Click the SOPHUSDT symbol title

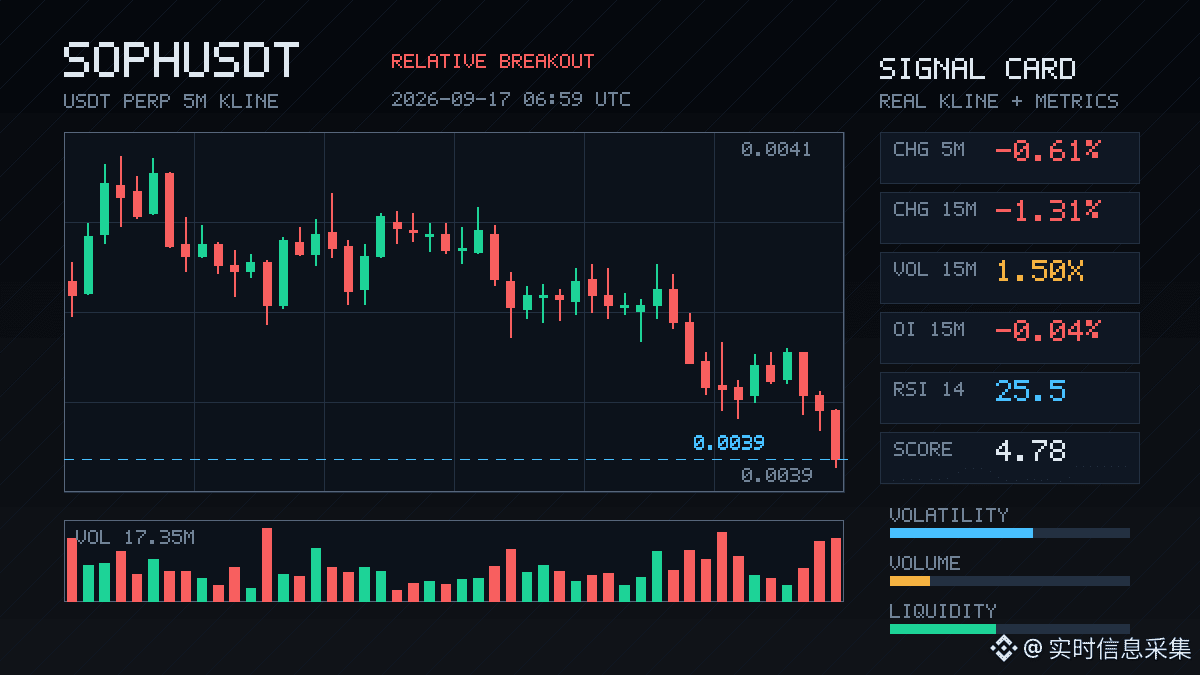click(x=181, y=61)
